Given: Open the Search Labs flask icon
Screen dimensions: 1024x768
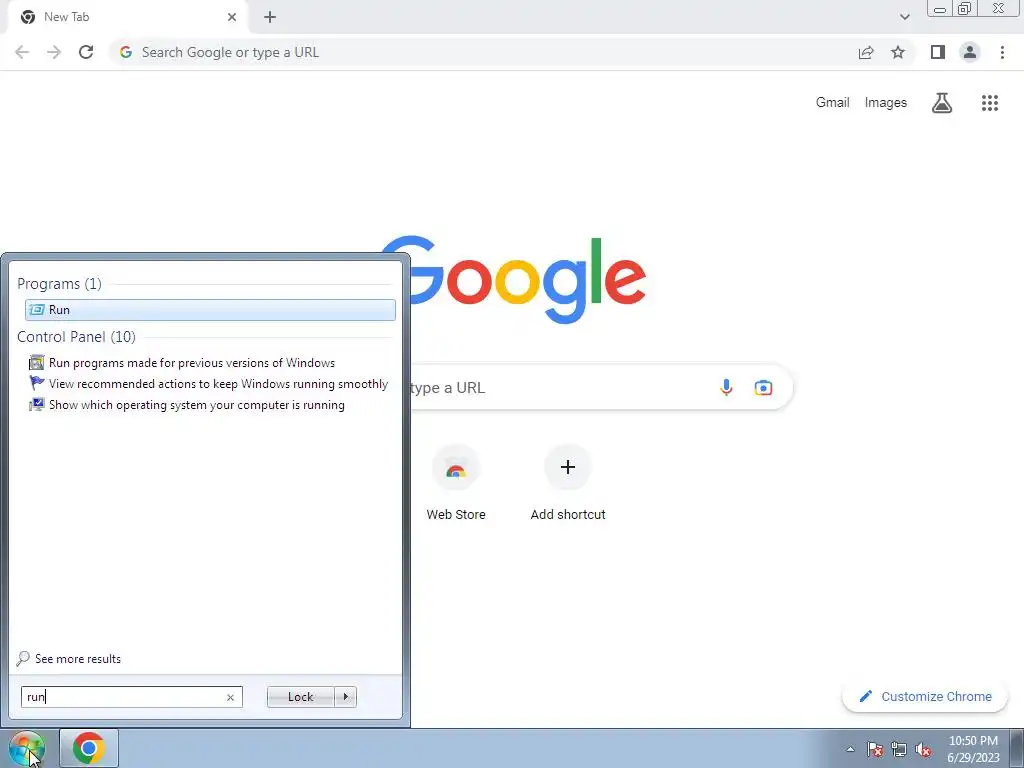Looking at the screenshot, I should 942,103.
